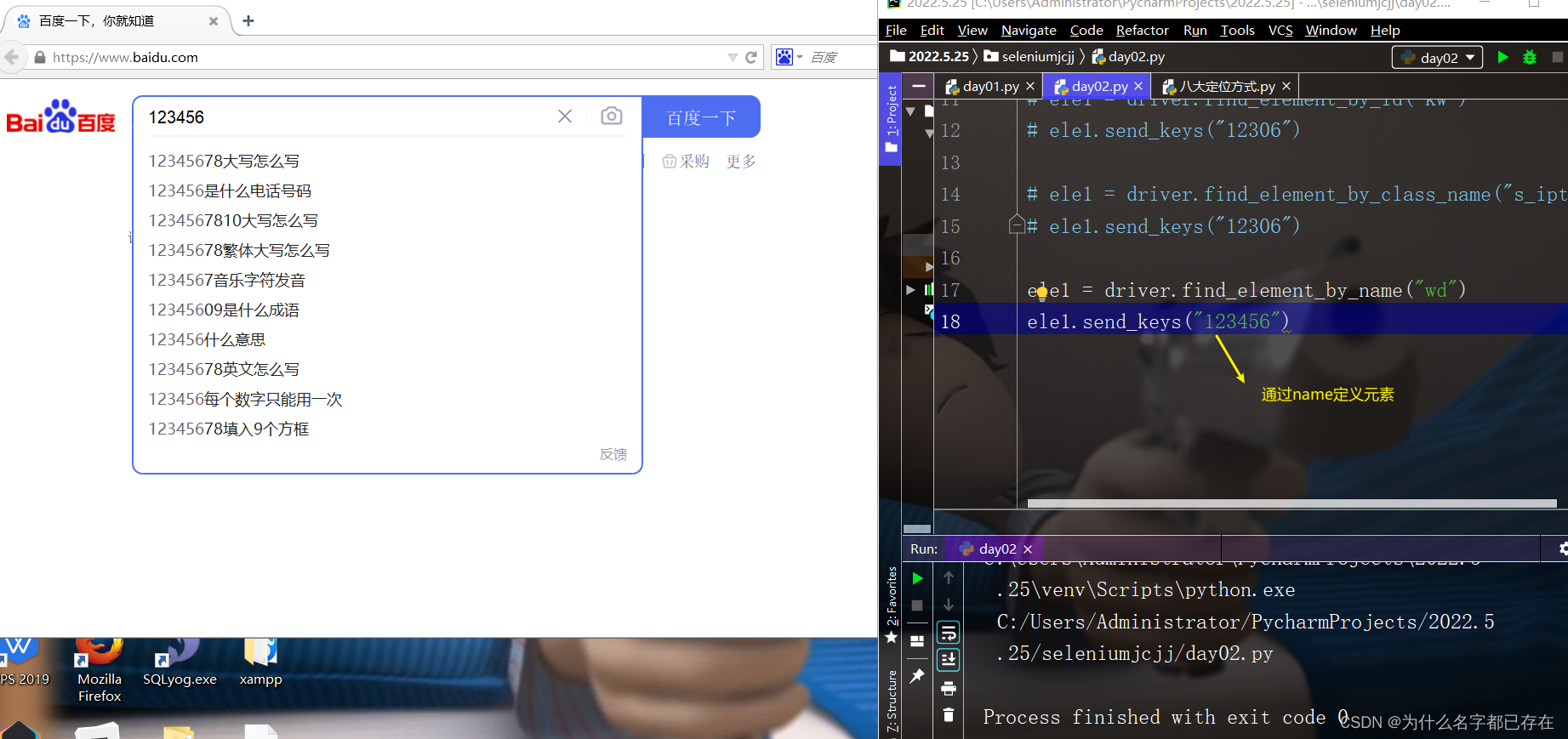This screenshot has height=739, width=1568.
Task: Collapse the top project tree arrow
Action: pos(911,111)
